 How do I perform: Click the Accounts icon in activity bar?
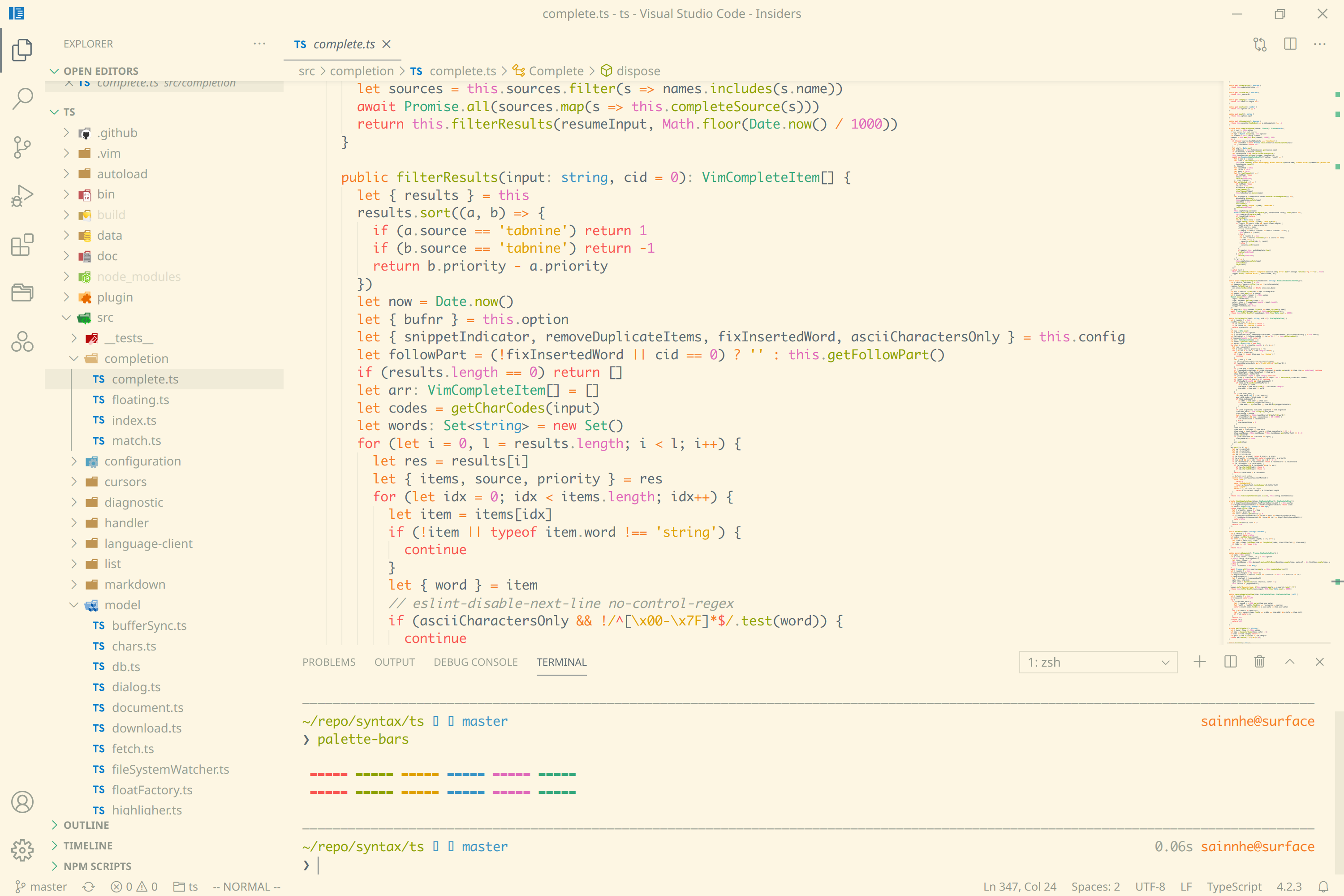coord(22,802)
